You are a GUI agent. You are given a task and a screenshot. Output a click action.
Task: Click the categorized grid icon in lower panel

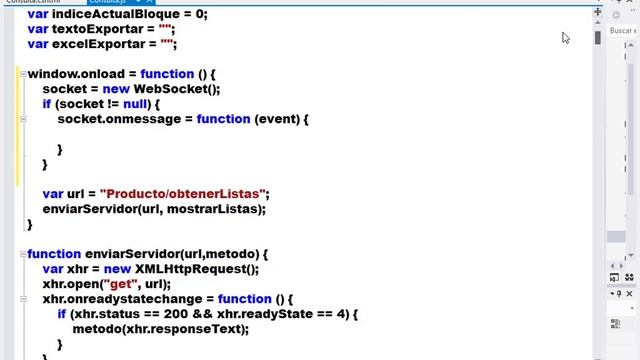tap(616, 324)
